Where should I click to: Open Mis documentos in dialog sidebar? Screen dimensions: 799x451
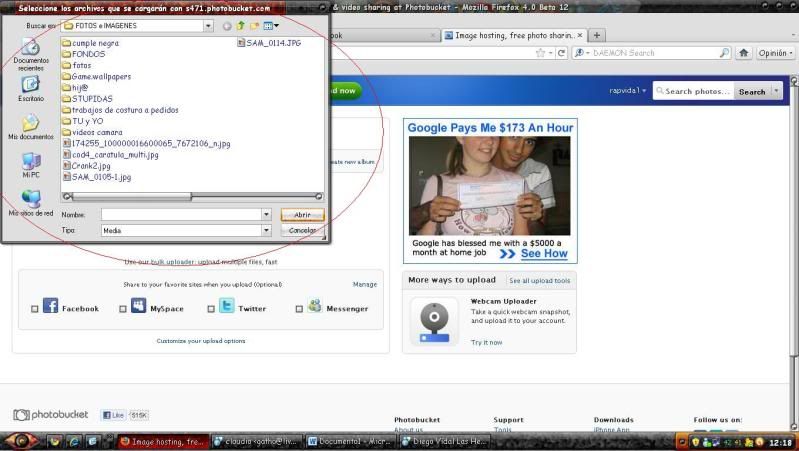pos(31,127)
